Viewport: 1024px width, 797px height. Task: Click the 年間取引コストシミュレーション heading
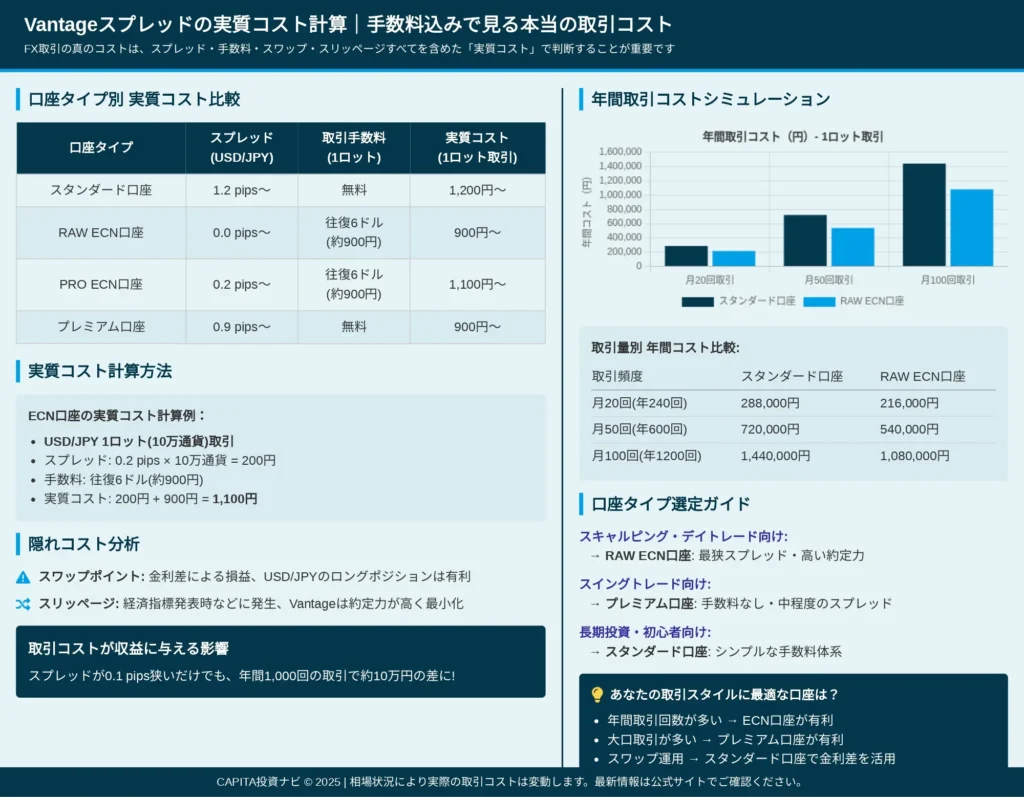(711, 99)
